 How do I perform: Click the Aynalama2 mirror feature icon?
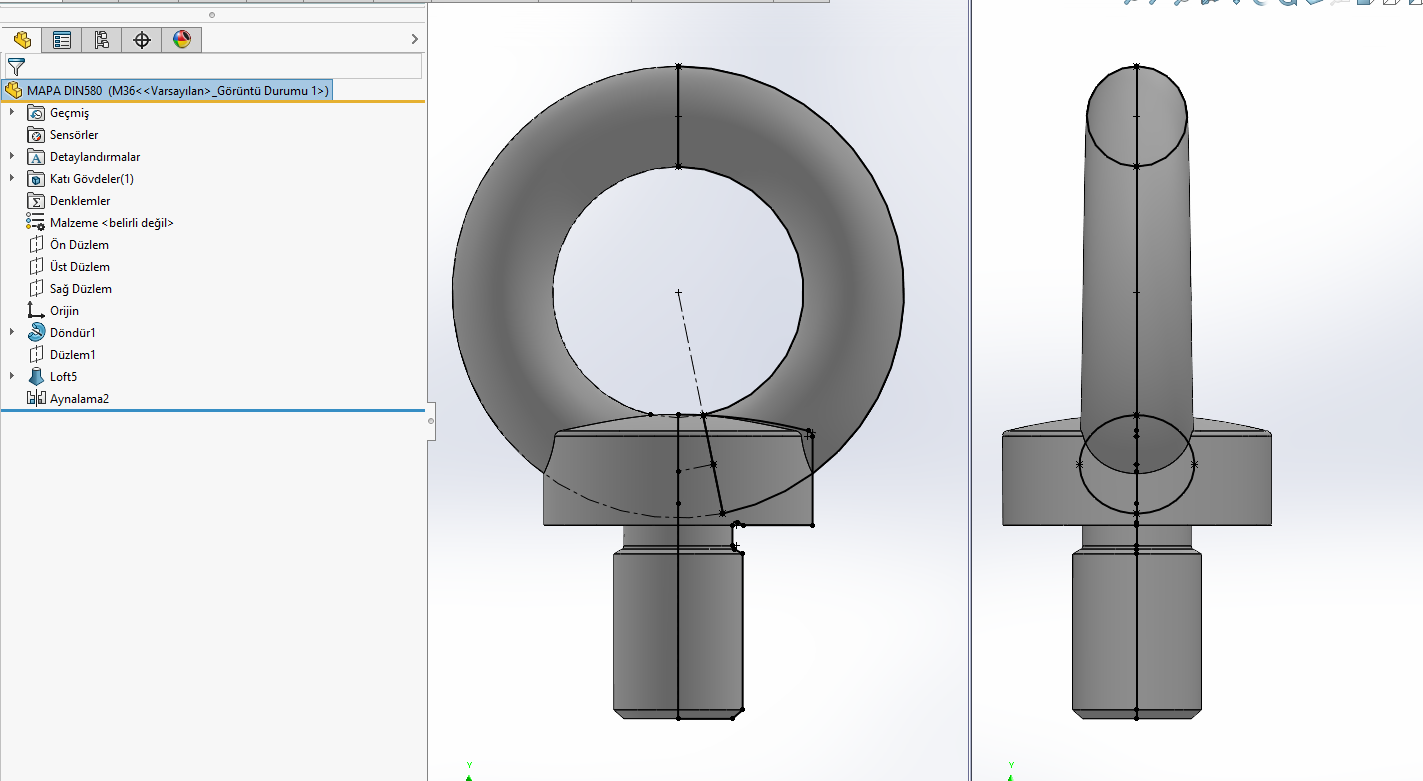[x=36, y=399]
